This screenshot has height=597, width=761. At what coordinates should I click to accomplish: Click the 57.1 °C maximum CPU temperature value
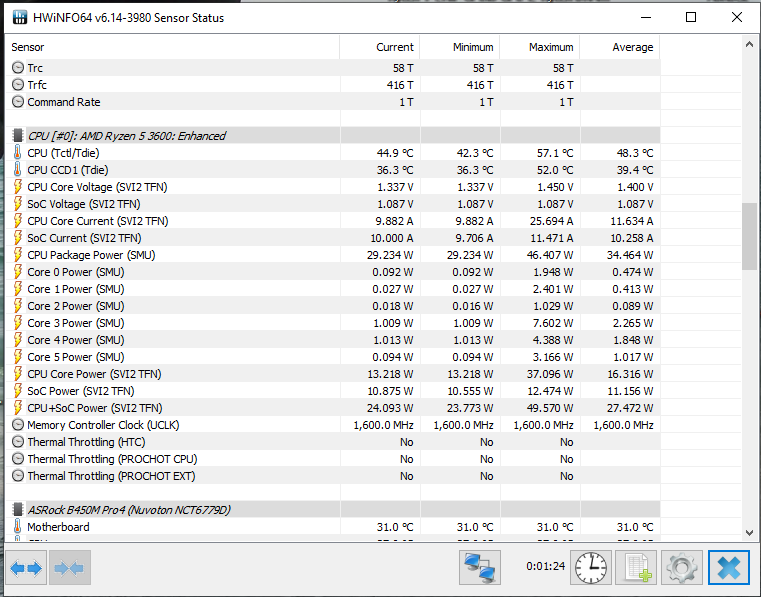[555, 153]
